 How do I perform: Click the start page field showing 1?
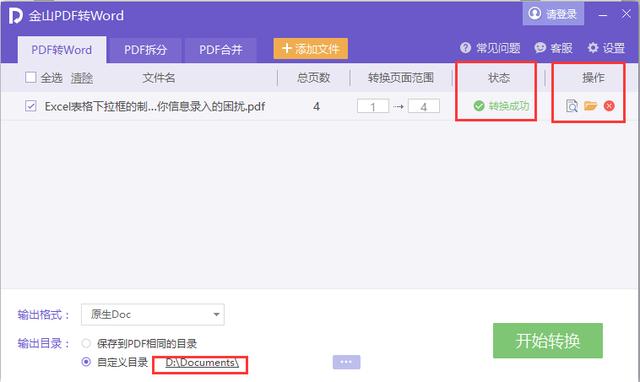pos(373,107)
